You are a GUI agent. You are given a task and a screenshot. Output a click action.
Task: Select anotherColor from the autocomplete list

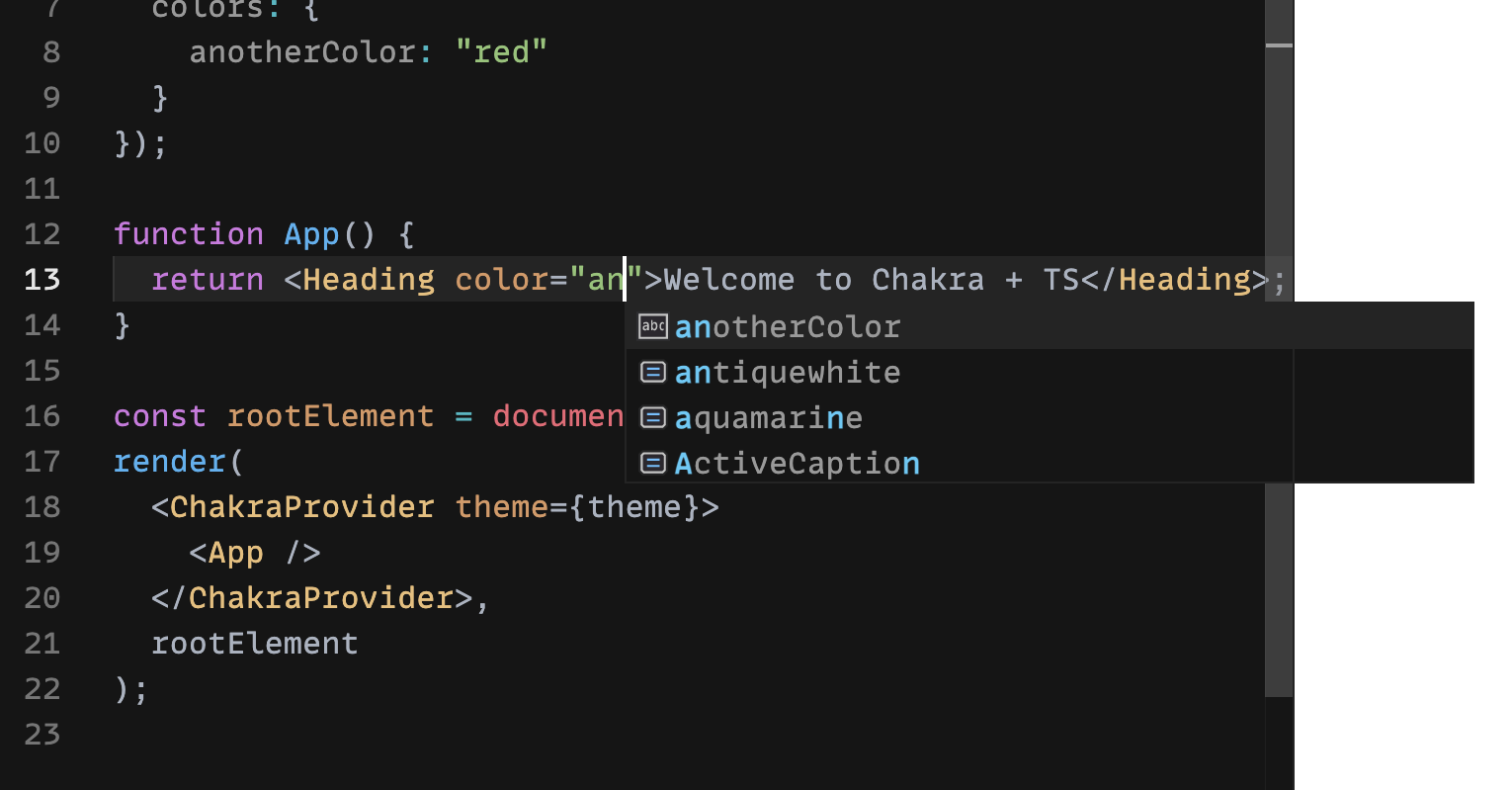[788, 326]
